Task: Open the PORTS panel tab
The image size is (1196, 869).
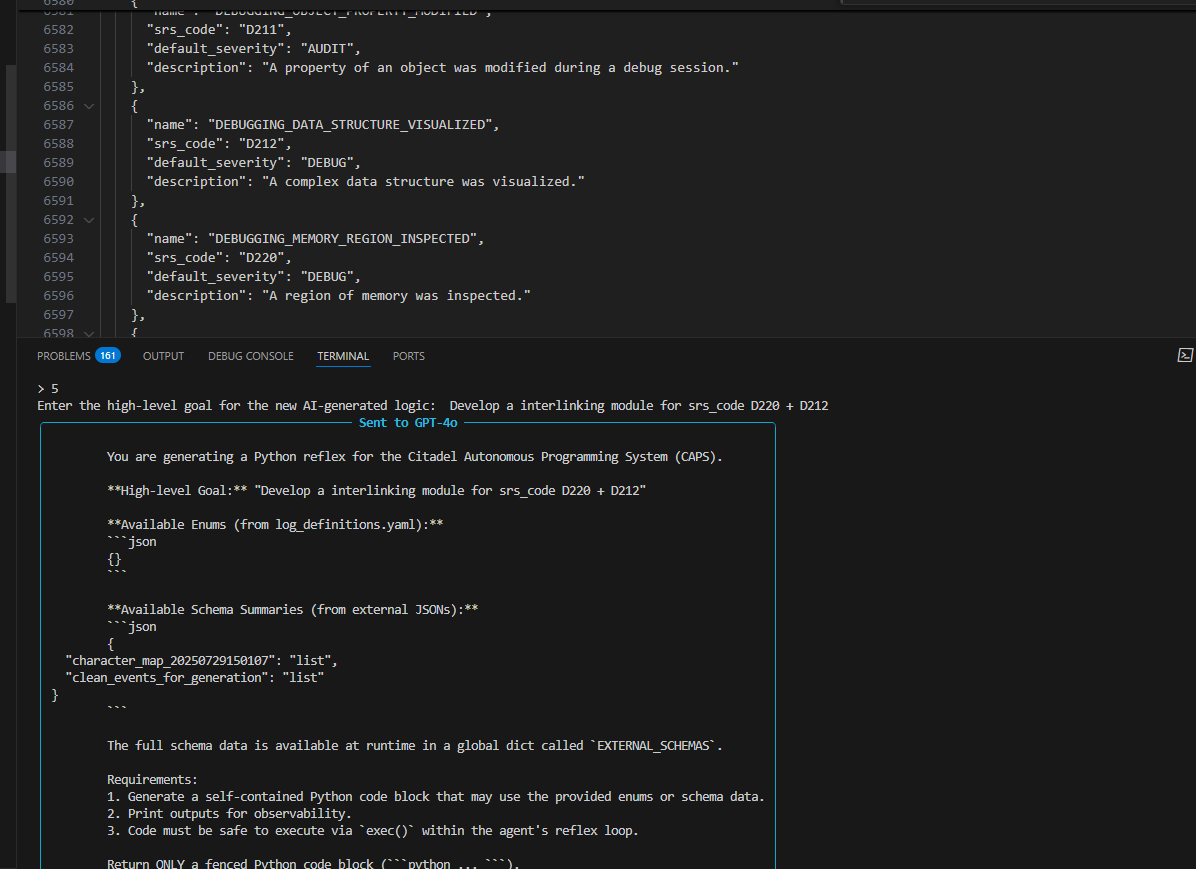Action: point(409,356)
